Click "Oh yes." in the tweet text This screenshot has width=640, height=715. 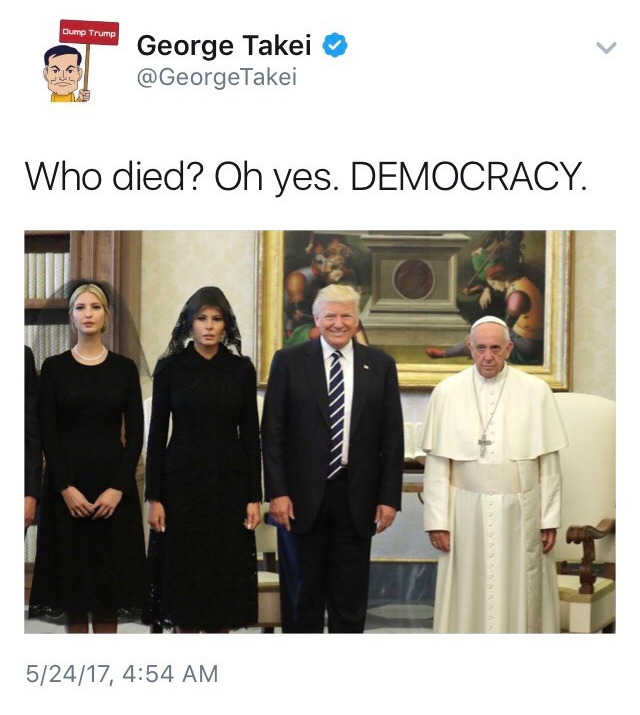point(276,177)
